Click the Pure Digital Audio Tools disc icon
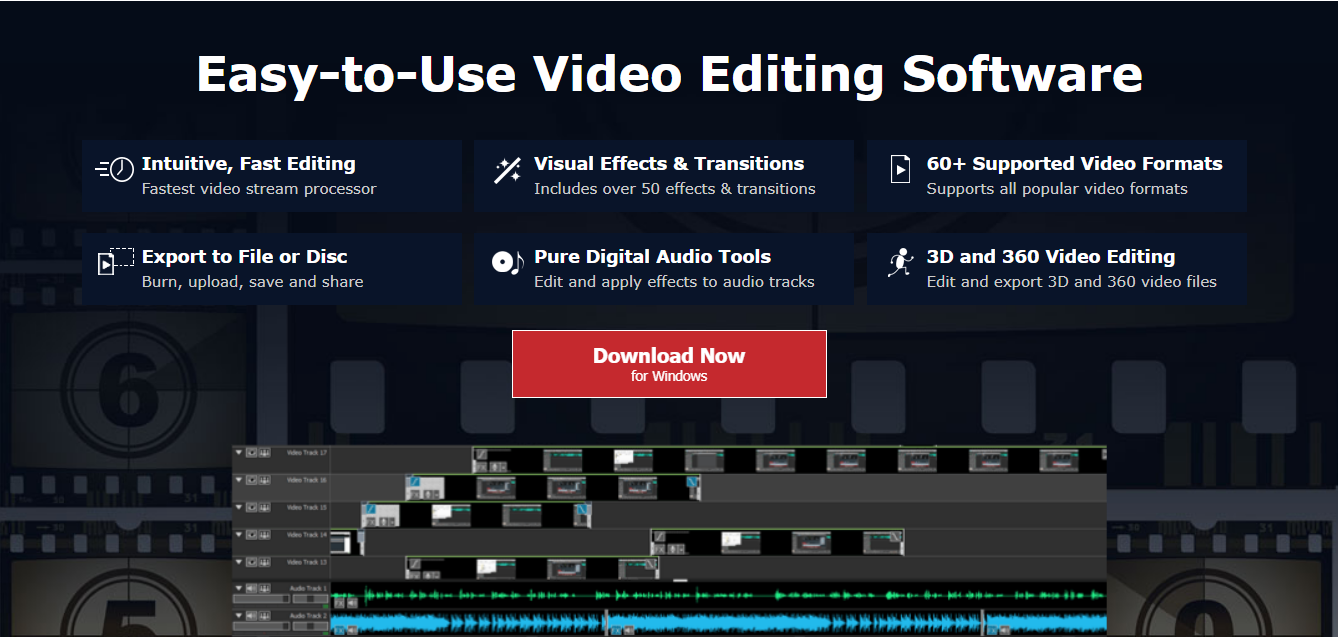The image size is (1338, 637). (508, 263)
